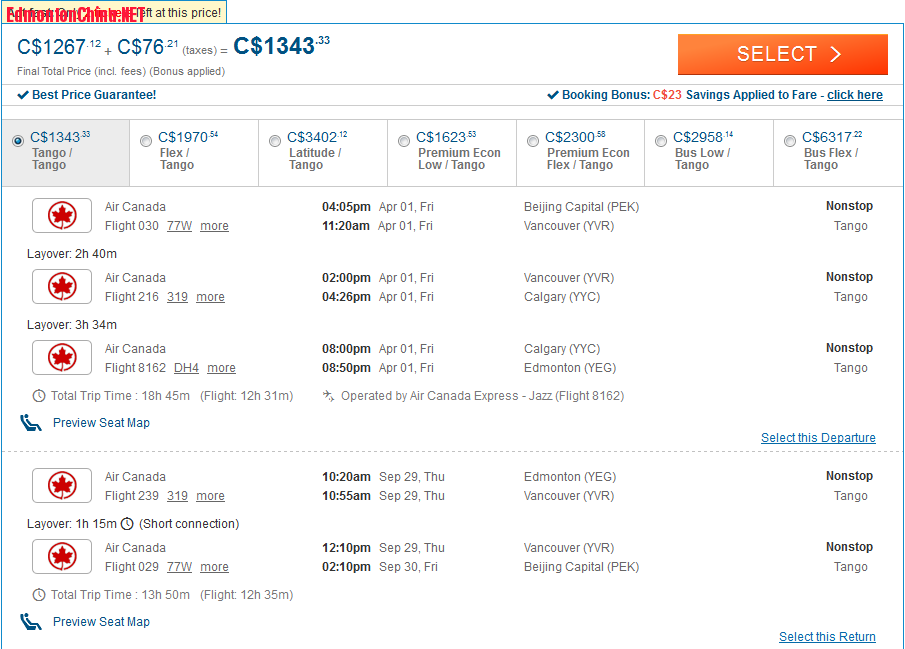
Task: Select the C$1970 Flex / Tango fare
Action: [146, 141]
